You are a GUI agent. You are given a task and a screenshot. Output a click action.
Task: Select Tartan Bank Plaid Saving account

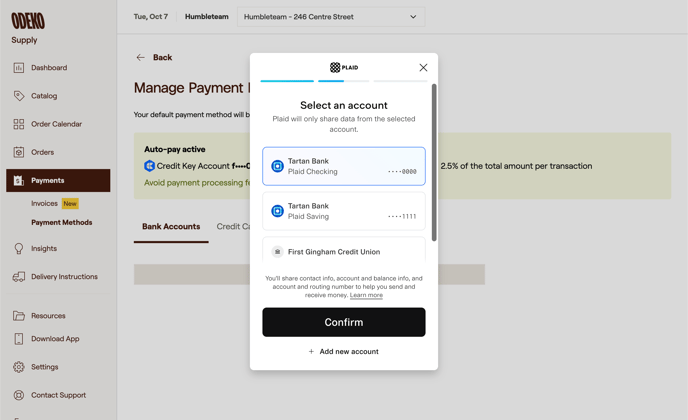[x=343, y=211]
